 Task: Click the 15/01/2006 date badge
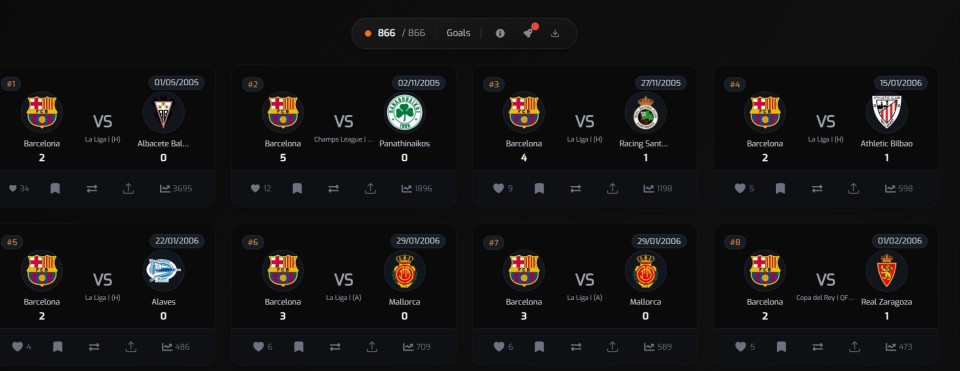(900, 83)
